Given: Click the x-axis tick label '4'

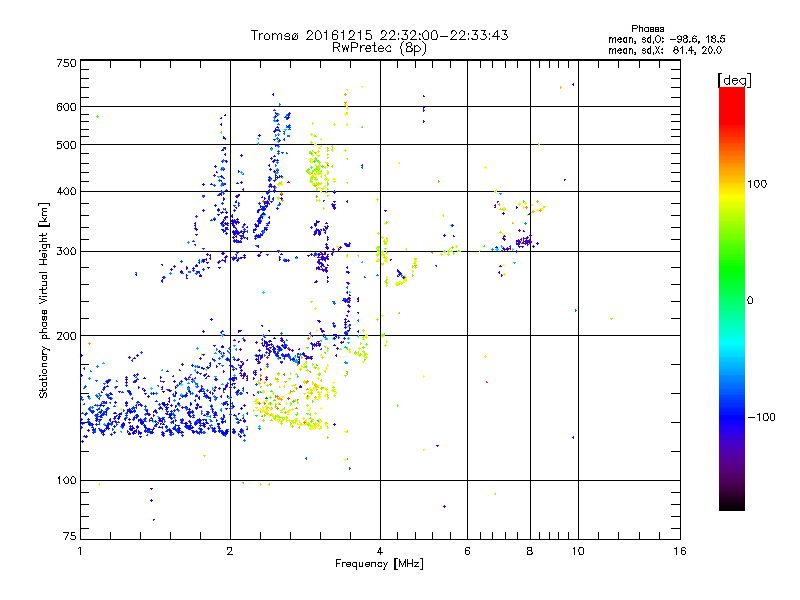Looking at the screenshot, I should (380, 551).
